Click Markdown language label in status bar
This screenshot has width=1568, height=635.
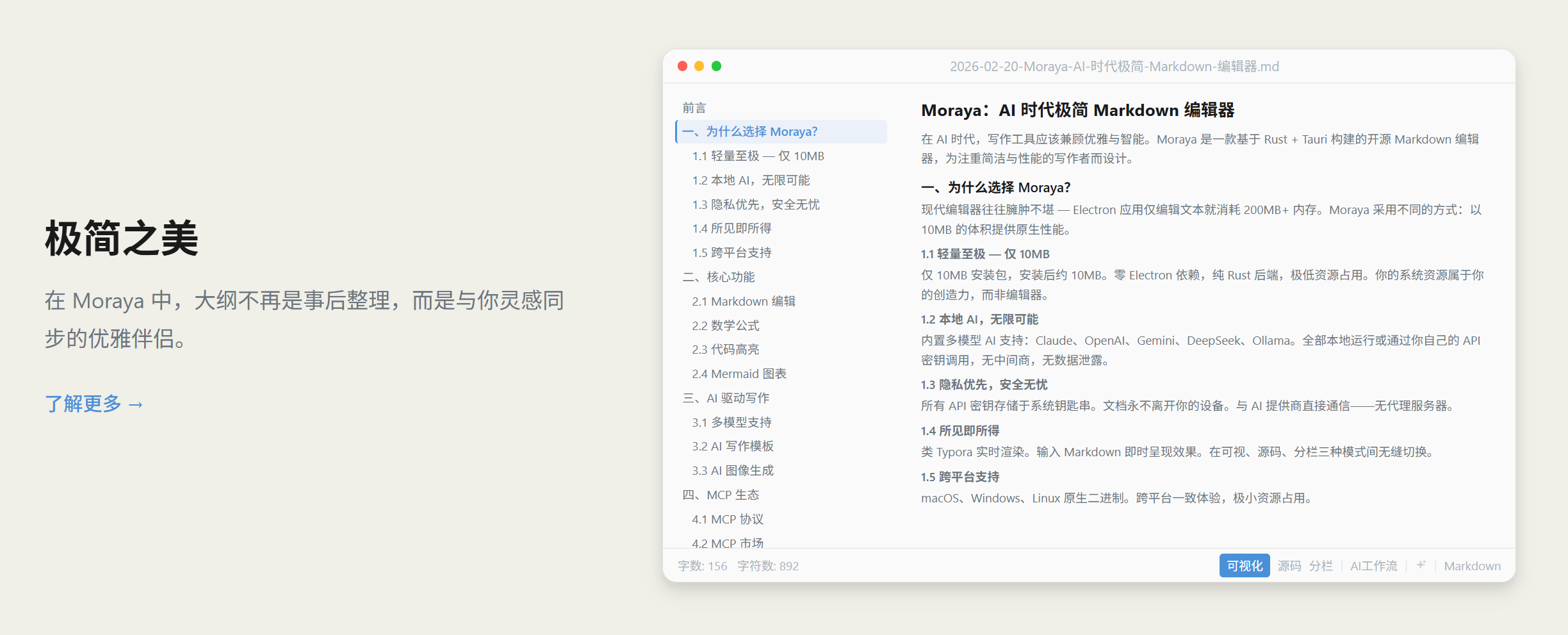(x=1472, y=566)
